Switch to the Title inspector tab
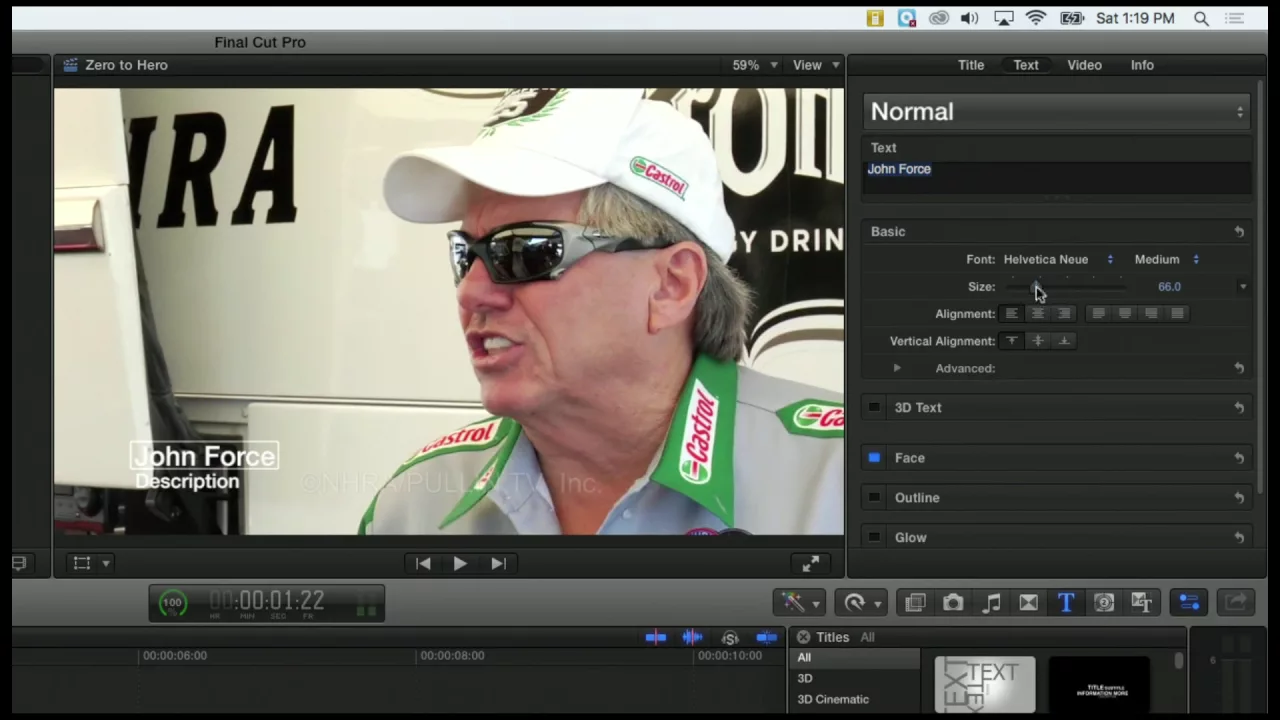 (x=971, y=65)
